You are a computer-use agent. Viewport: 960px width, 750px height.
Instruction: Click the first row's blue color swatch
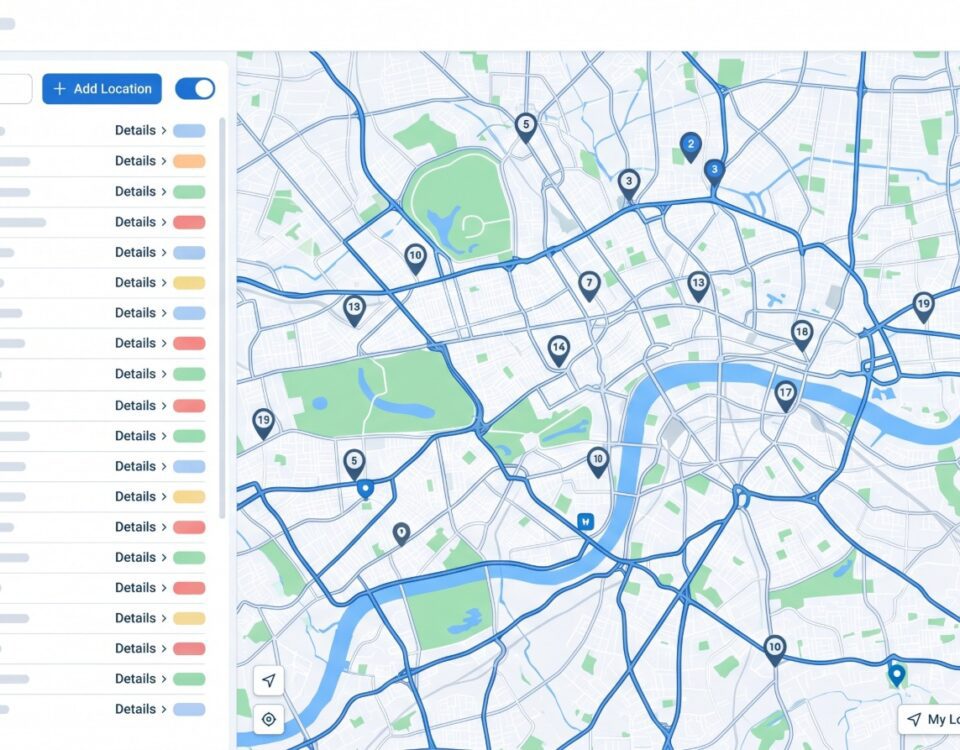coord(189,131)
